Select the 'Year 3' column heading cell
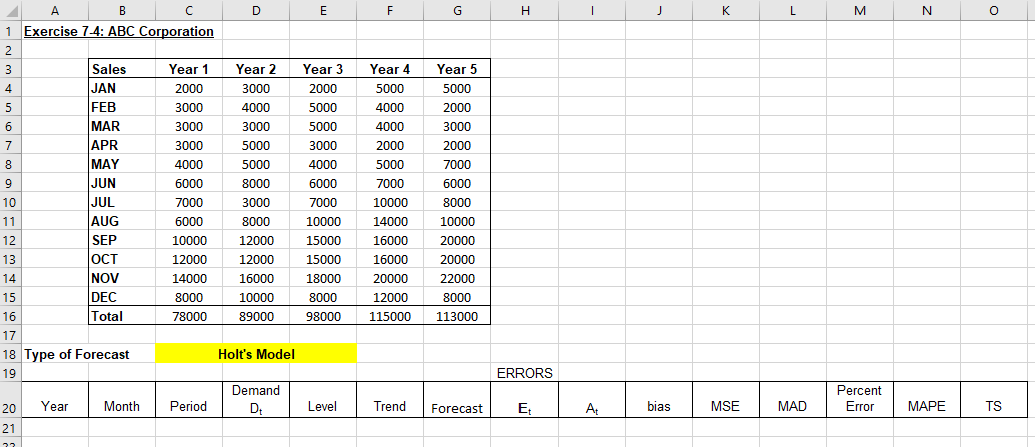 [323, 69]
